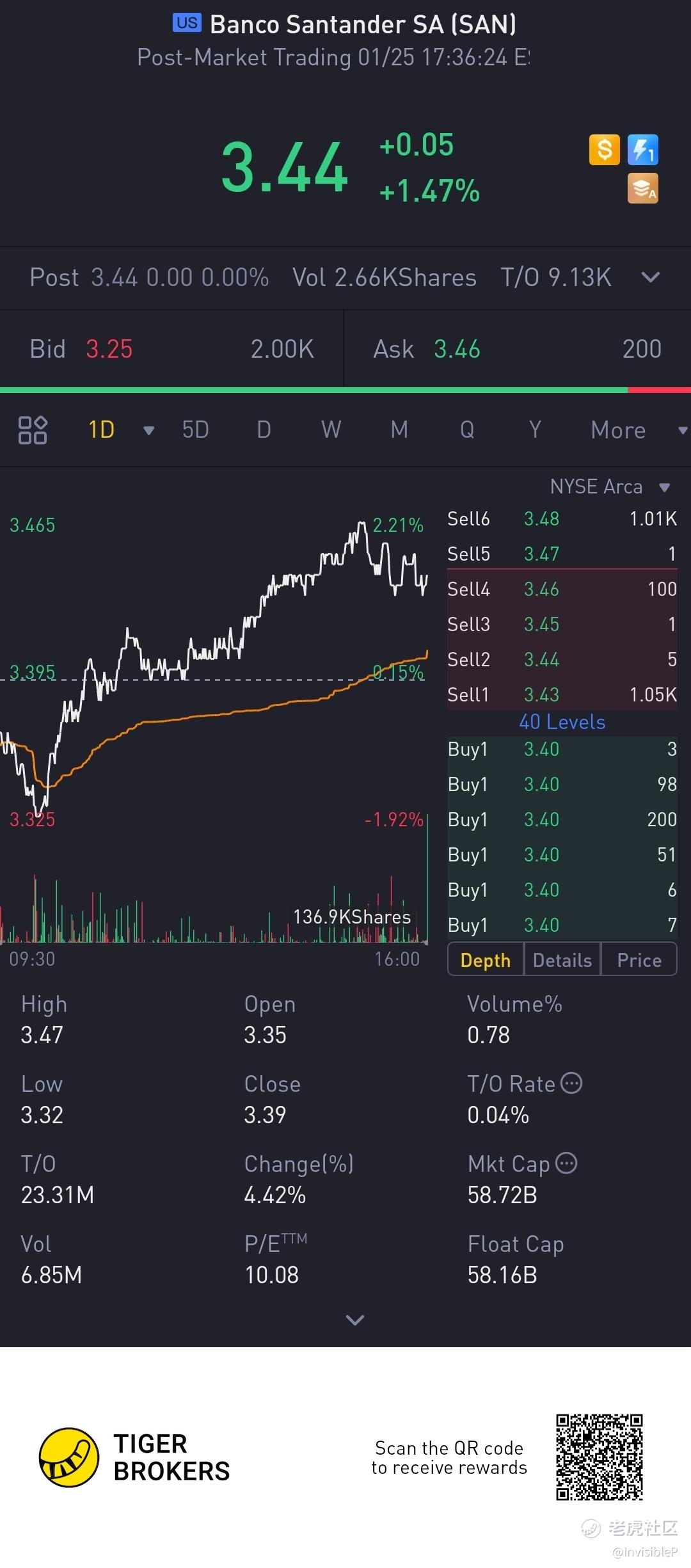Screen dimensions: 691x1568
Task: Tap the Sell2 row at 3.44
Action: [x=562, y=659]
